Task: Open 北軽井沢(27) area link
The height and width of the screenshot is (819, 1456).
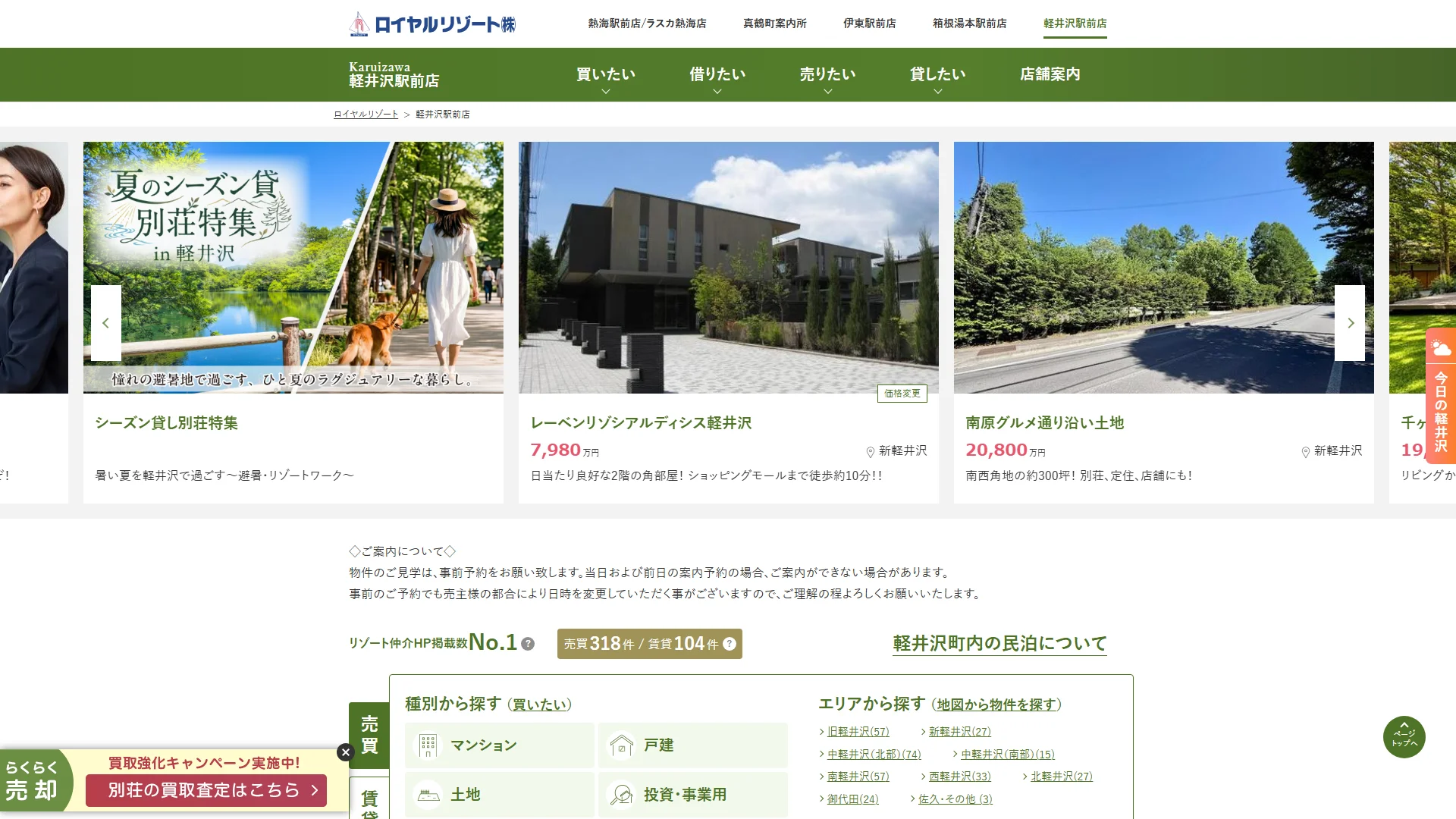Action: click(1061, 777)
